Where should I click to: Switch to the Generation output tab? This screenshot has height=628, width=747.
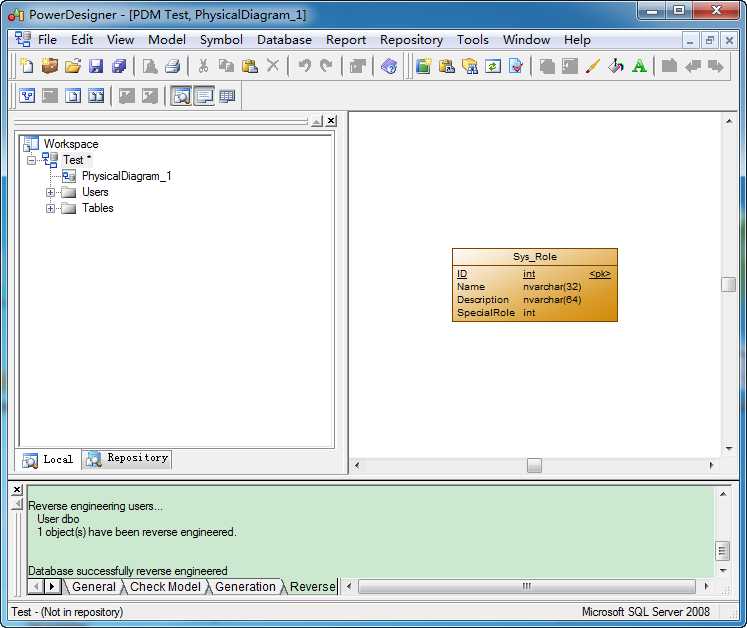pyautogui.click(x=245, y=587)
